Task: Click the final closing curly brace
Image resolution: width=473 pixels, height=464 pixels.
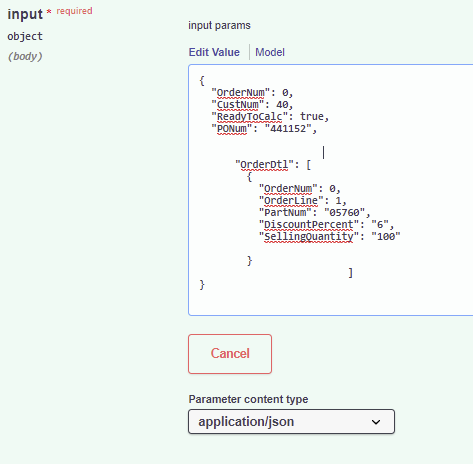Action: (202, 285)
